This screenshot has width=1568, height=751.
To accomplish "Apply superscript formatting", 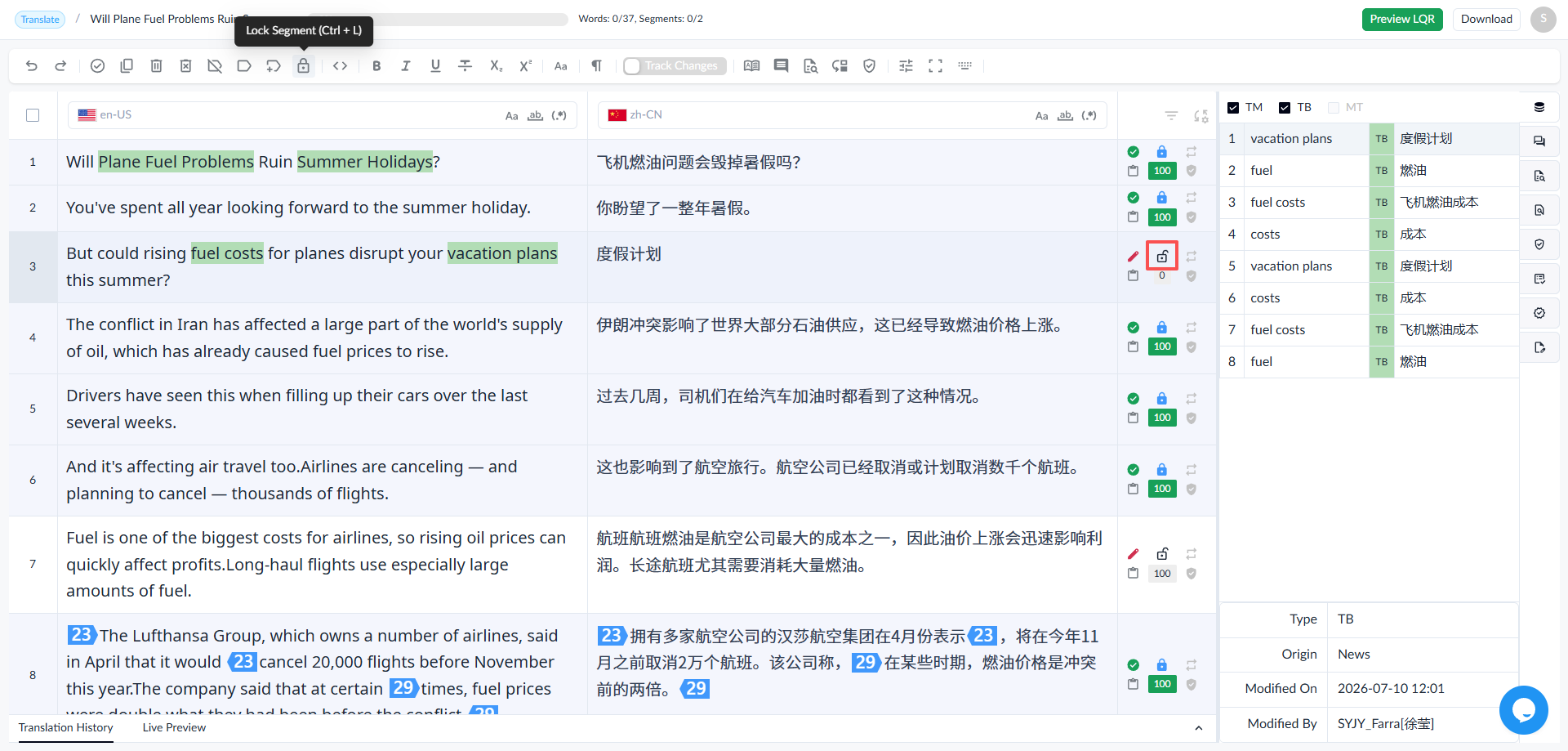I will [525, 66].
